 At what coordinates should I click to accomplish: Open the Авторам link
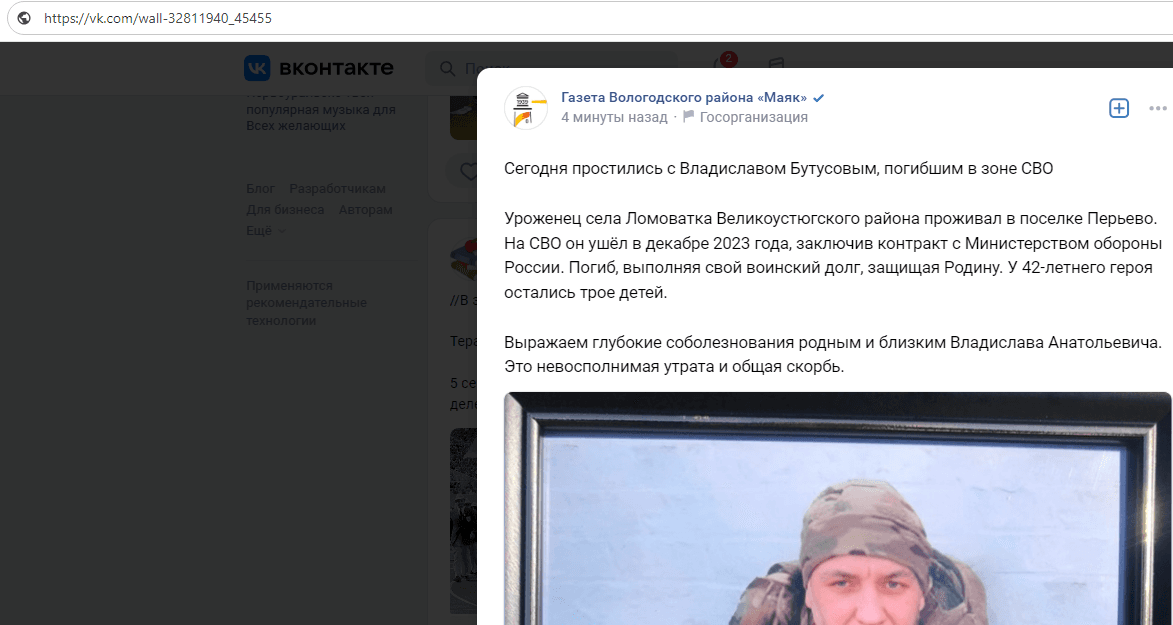coord(366,210)
